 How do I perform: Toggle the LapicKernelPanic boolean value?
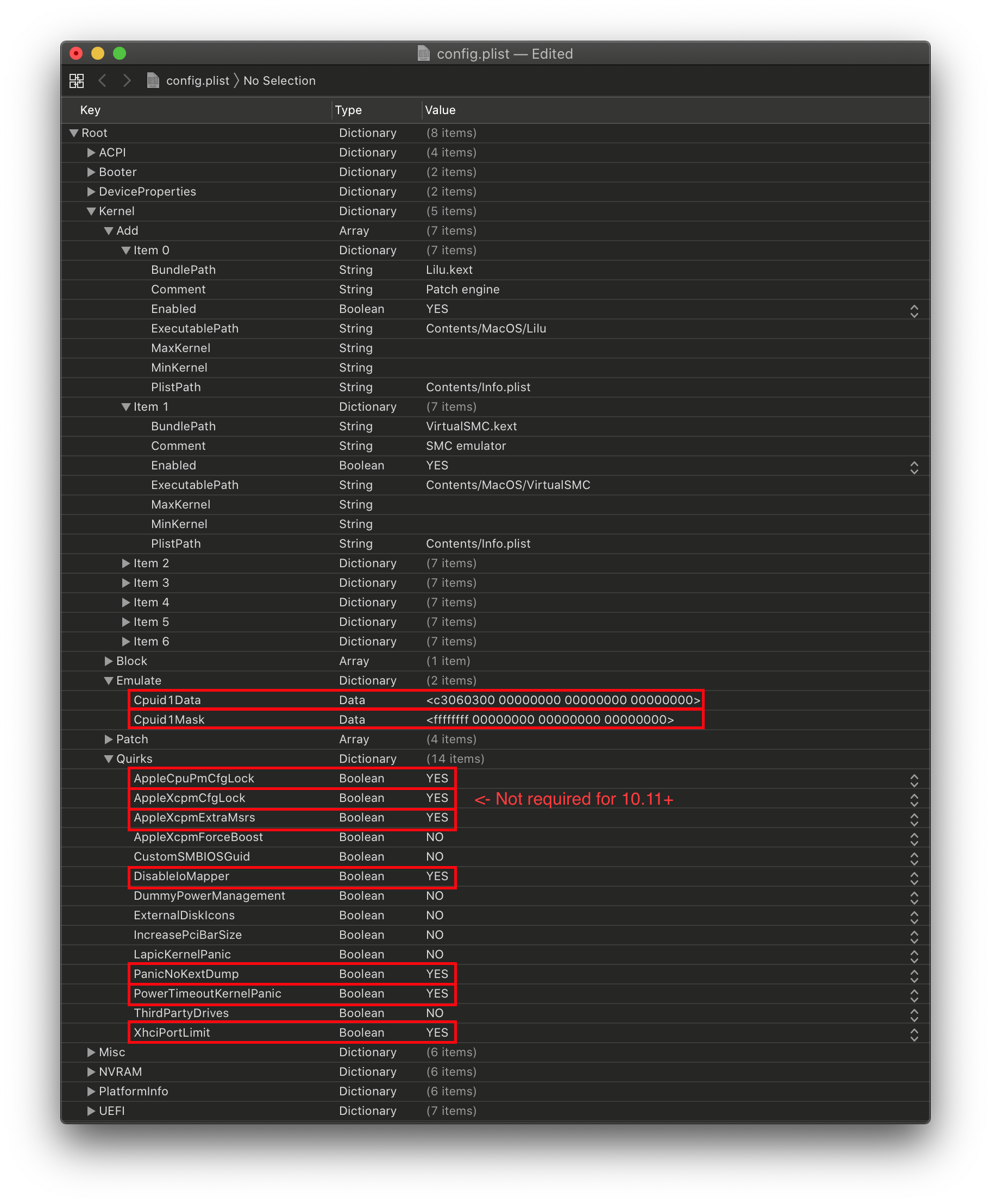[435, 954]
